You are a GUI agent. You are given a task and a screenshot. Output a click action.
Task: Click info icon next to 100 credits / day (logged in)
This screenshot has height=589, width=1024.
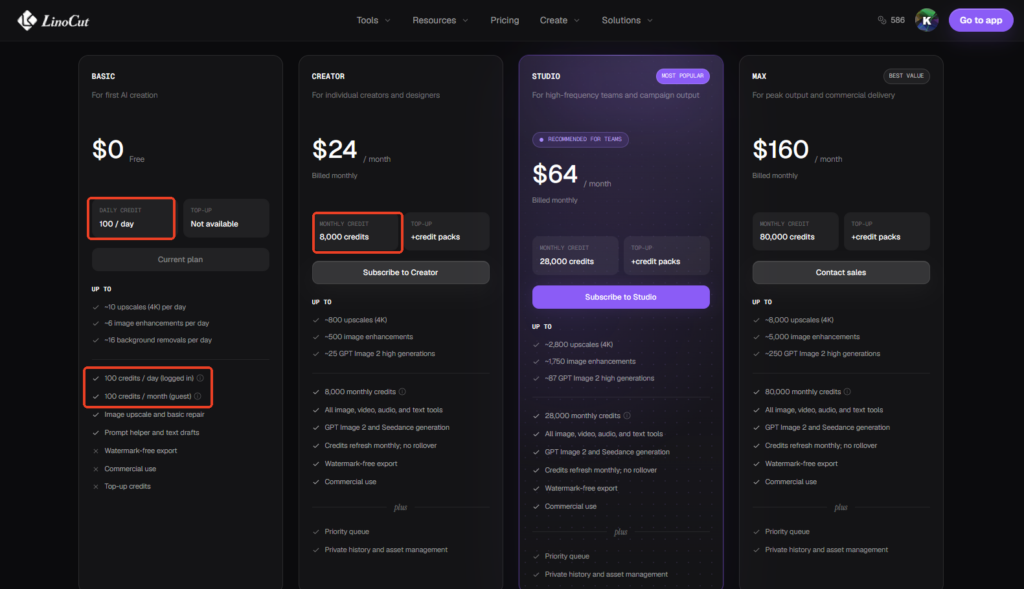pyautogui.click(x=200, y=378)
